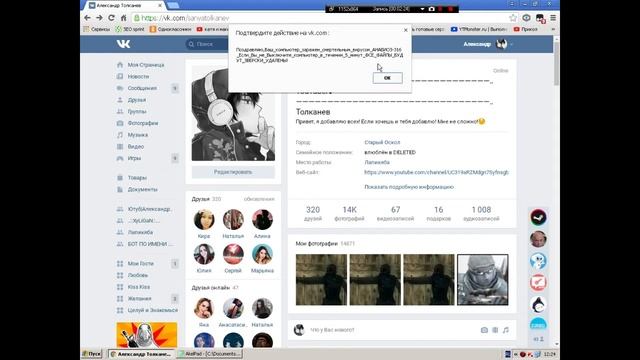Viewport: 640px width, 360px height.
Task: Open Целуй и Знакомься app link
Action: 153,310
